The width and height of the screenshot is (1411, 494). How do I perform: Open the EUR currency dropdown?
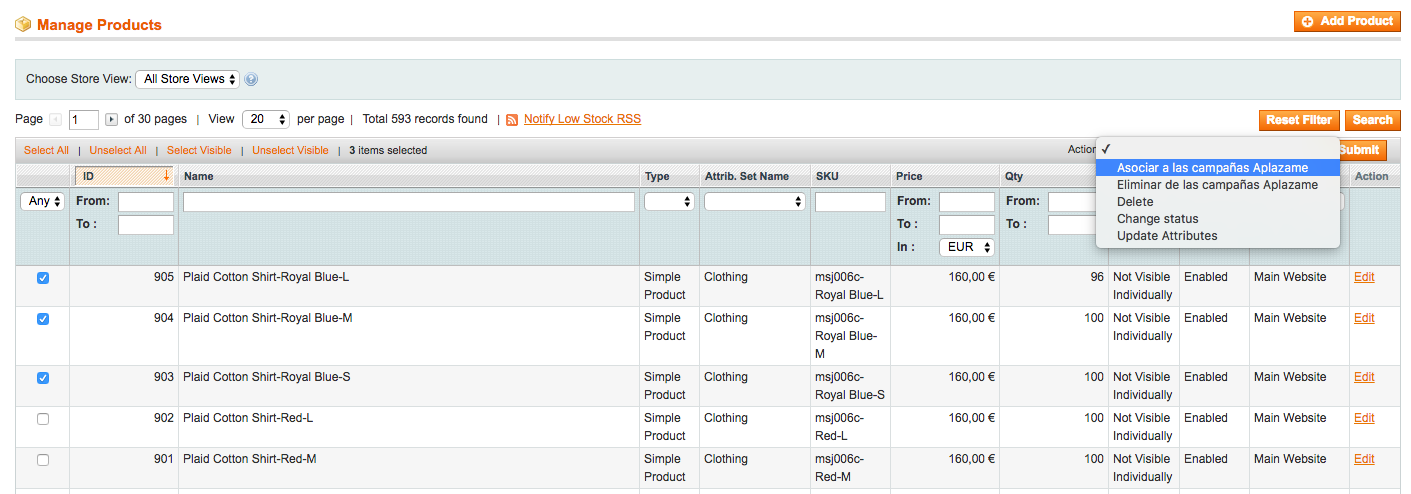(x=966, y=247)
